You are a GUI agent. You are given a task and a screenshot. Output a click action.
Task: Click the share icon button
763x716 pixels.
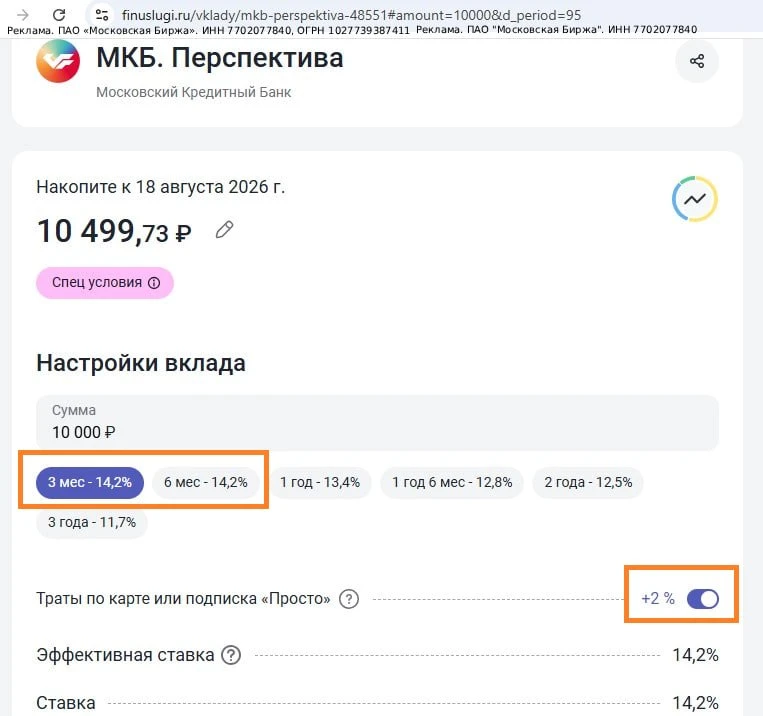(697, 61)
